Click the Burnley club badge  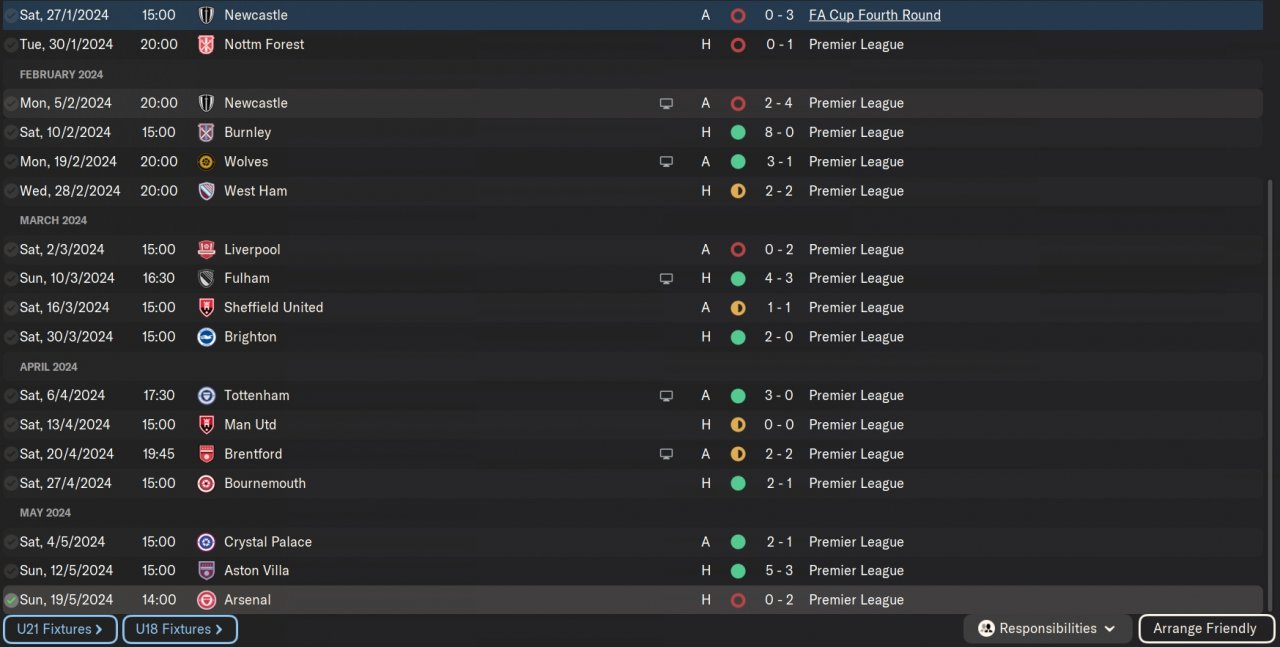pyautogui.click(x=206, y=132)
